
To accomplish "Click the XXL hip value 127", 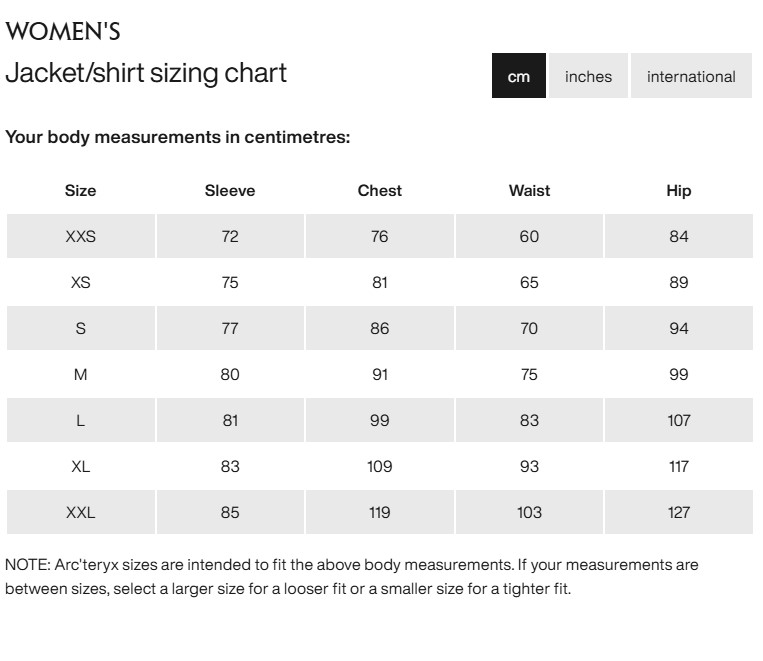I will [679, 512].
